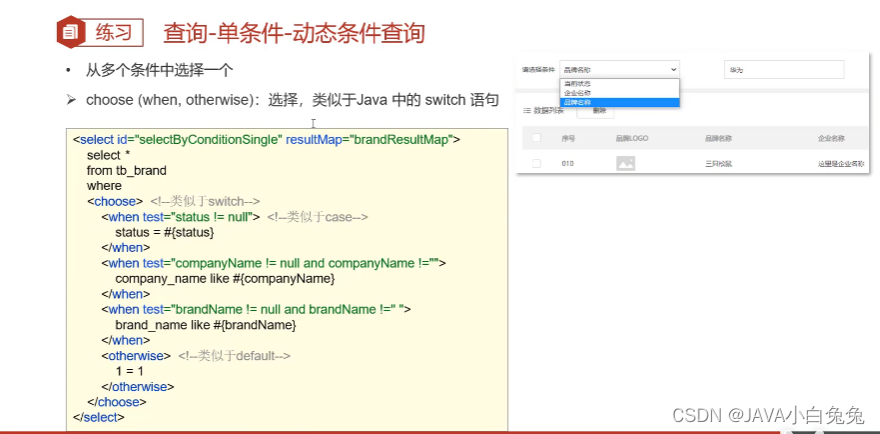Image resolution: width=880 pixels, height=434 pixels.
Task: Click the search input containing 华为
Action: (x=784, y=70)
